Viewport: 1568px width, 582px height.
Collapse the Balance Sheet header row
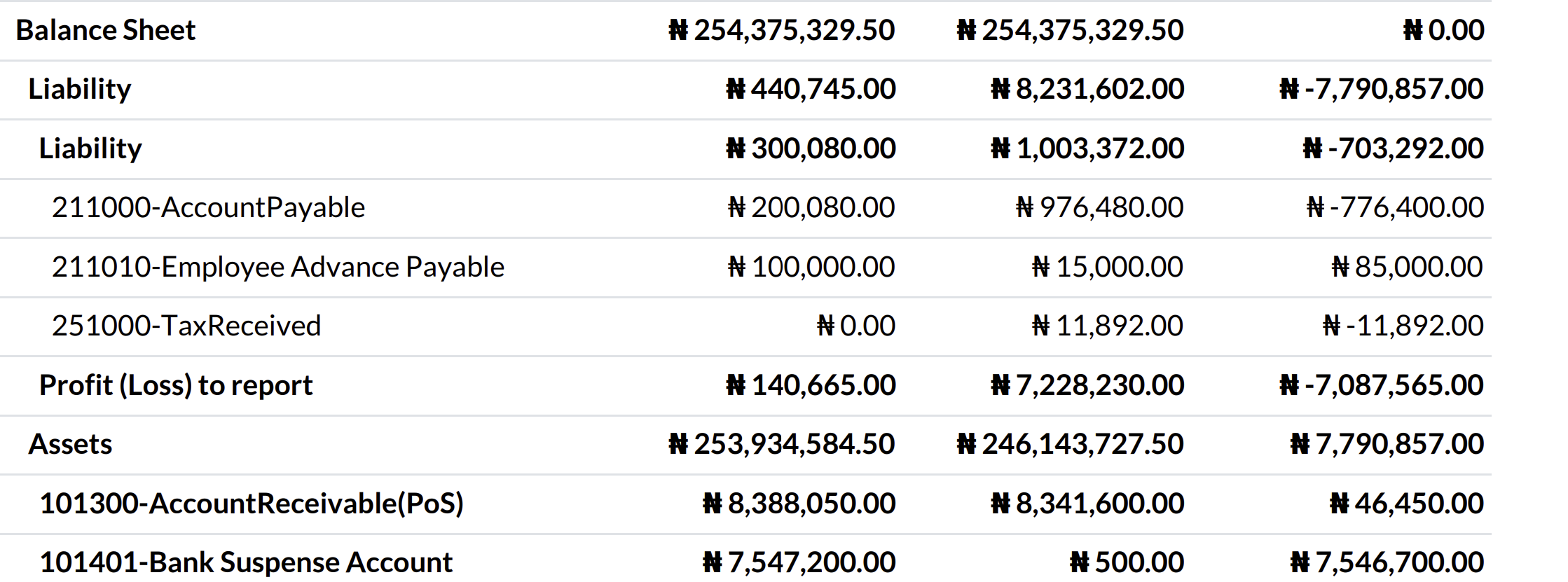tap(105, 30)
